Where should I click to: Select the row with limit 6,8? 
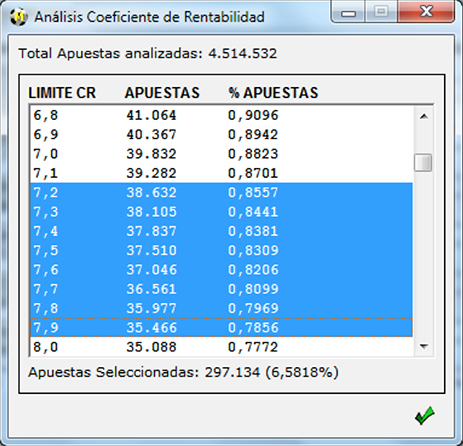(221, 115)
